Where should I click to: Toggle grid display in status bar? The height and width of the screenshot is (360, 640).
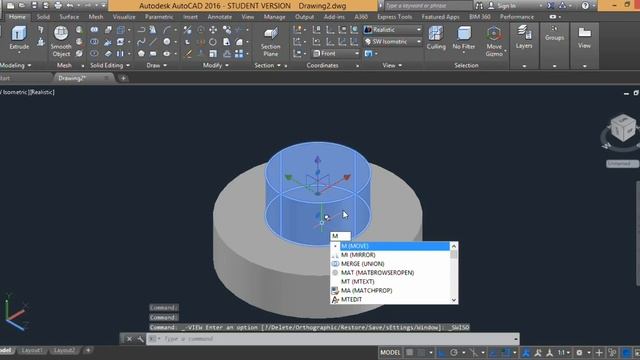[x=409, y=353]
